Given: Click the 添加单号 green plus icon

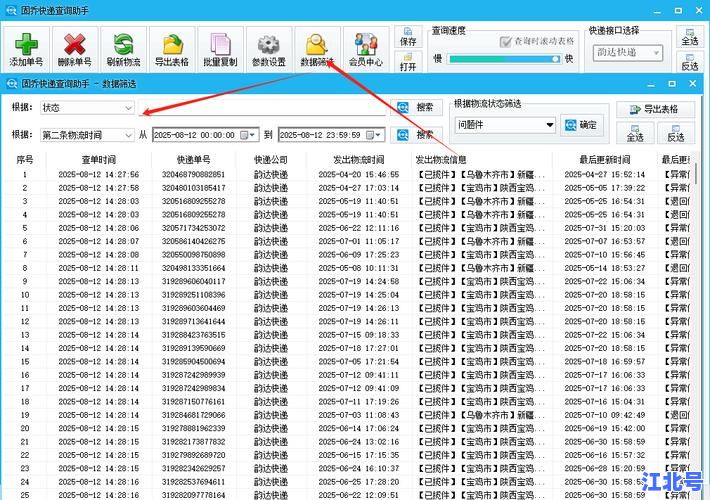Looking at the screenshot, I should (x=26, y=44).
